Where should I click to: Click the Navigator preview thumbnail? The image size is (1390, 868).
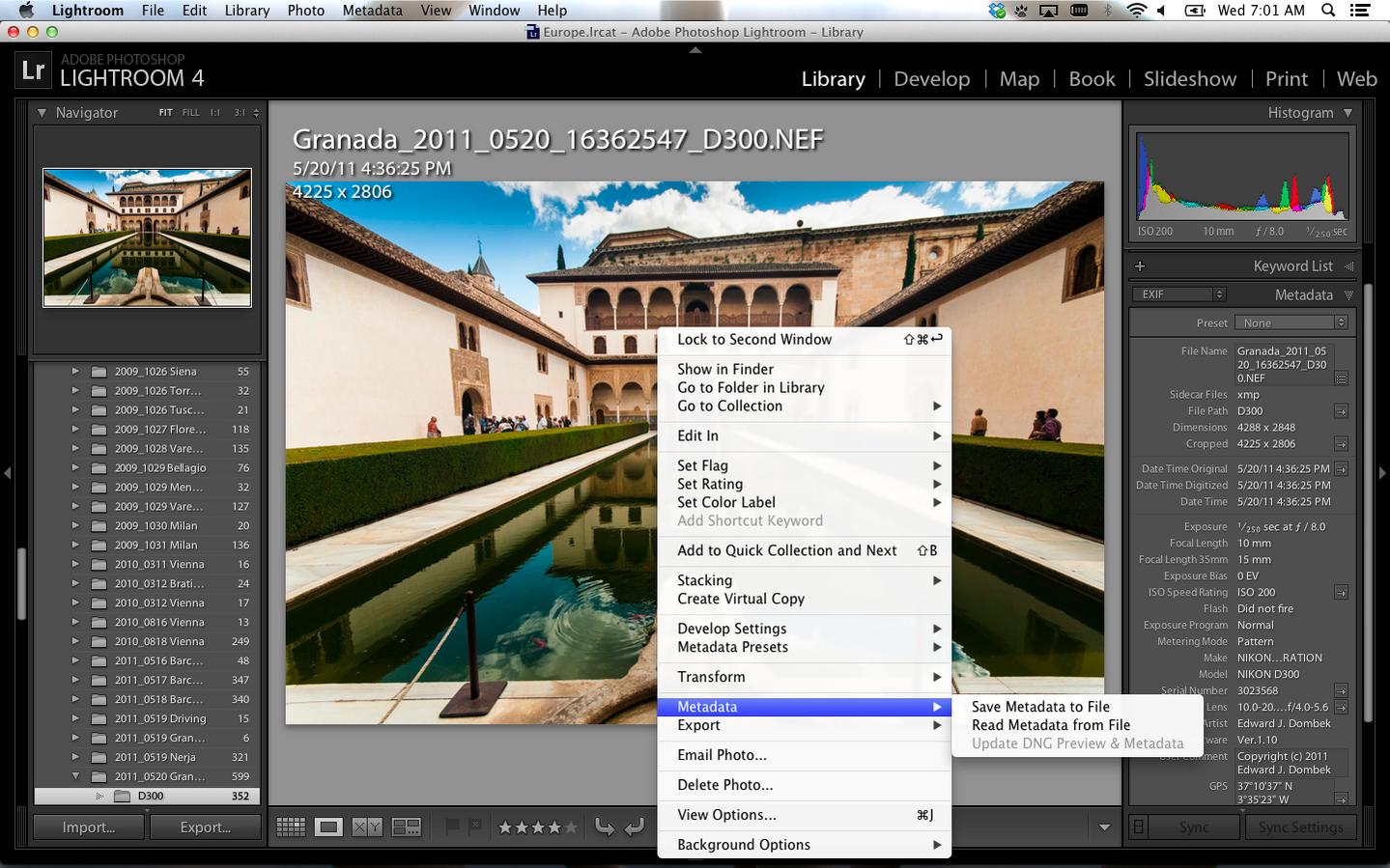(147, 238)
